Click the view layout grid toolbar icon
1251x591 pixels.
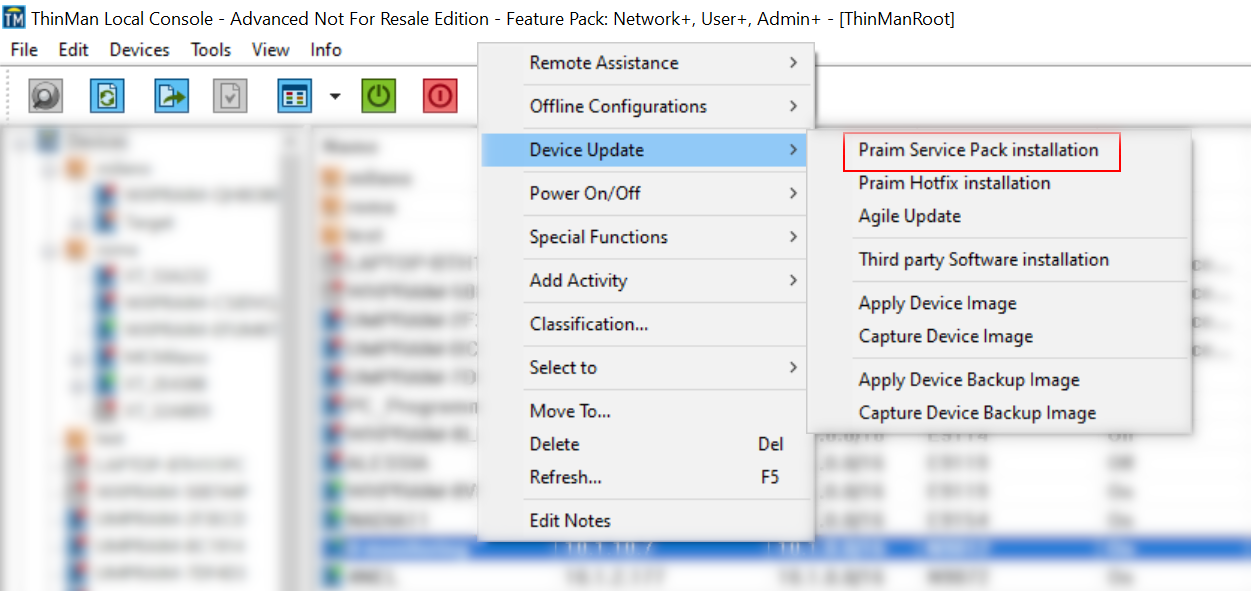[x=294, y=96]
